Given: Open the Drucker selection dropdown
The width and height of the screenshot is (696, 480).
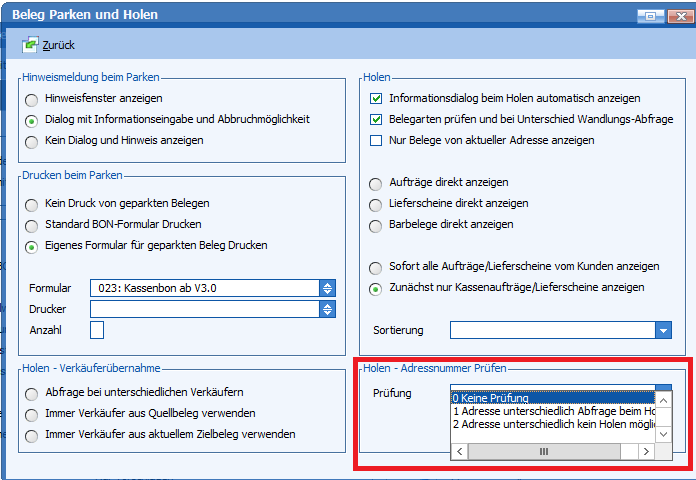Looking at the screenshot, I should (326, 309).
